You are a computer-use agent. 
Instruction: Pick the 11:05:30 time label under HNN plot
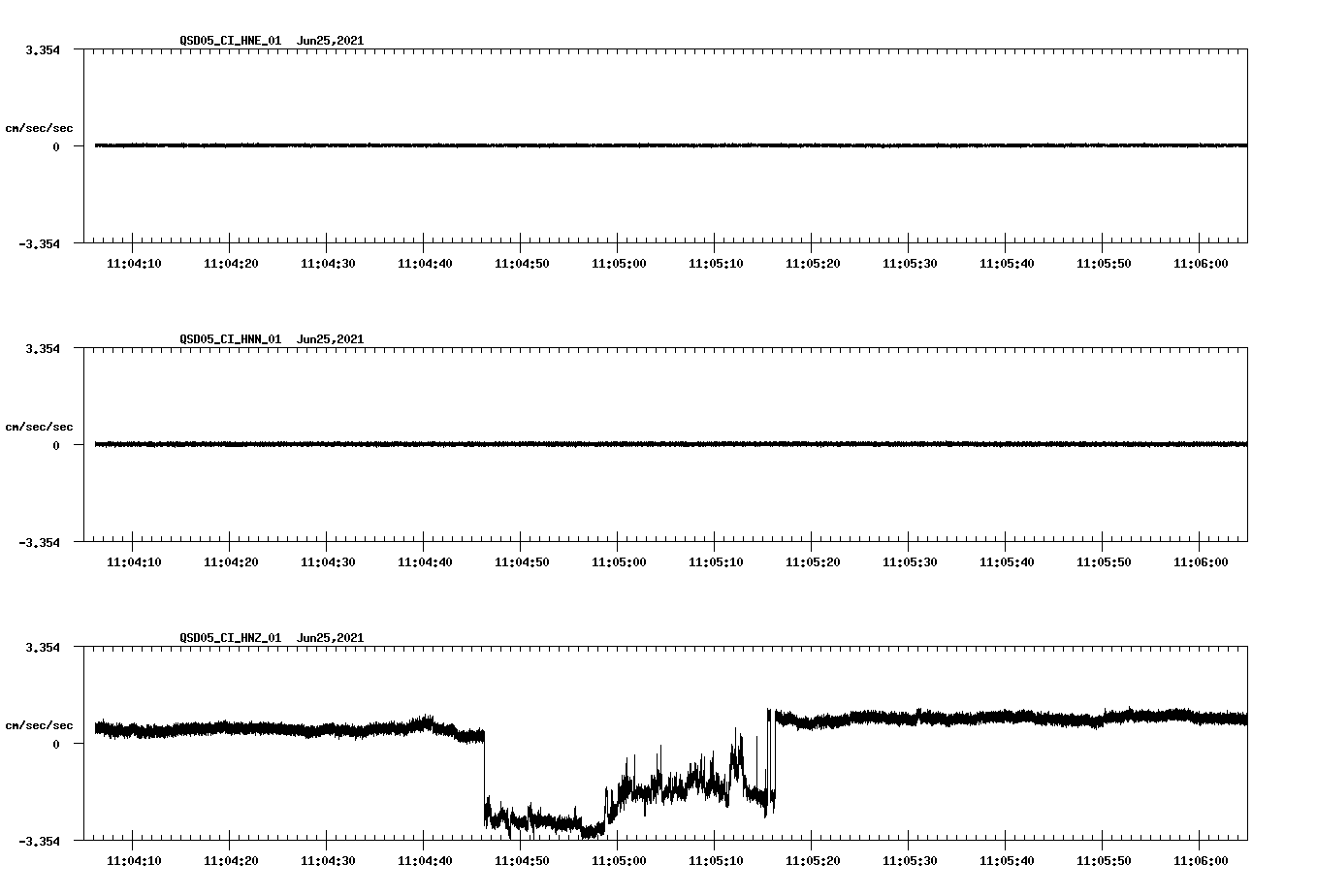pos(910,562)
